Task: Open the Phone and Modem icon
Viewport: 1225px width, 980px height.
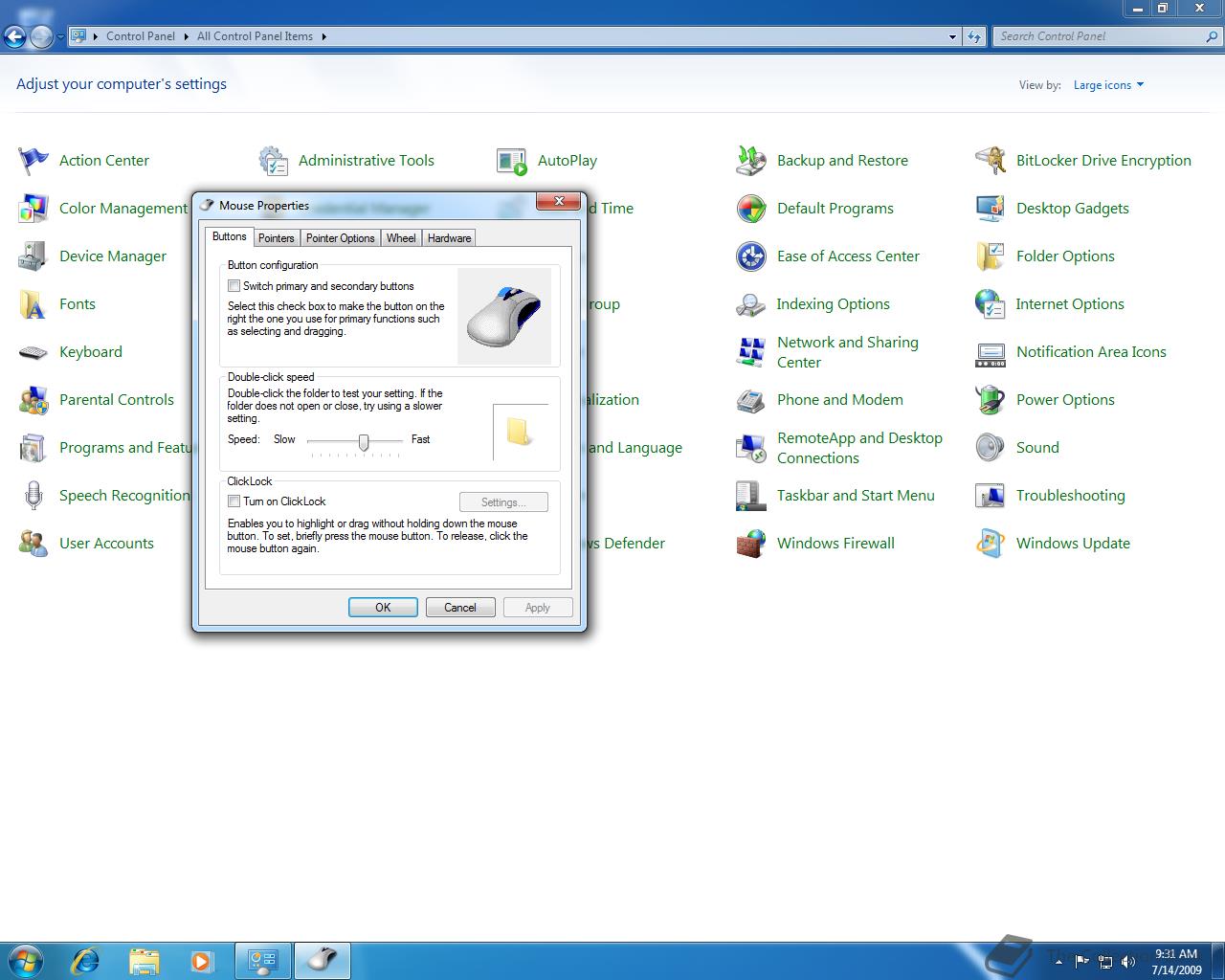Action: tap(751, 400)
